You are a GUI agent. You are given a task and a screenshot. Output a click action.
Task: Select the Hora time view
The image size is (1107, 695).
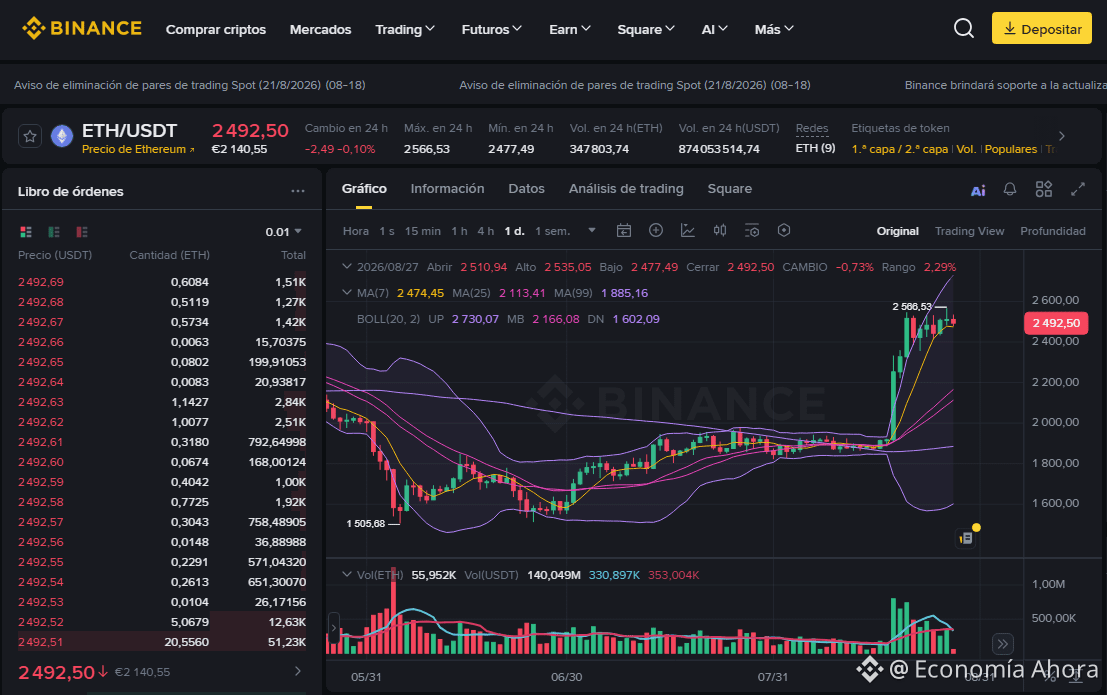click(x=356, y=231)
